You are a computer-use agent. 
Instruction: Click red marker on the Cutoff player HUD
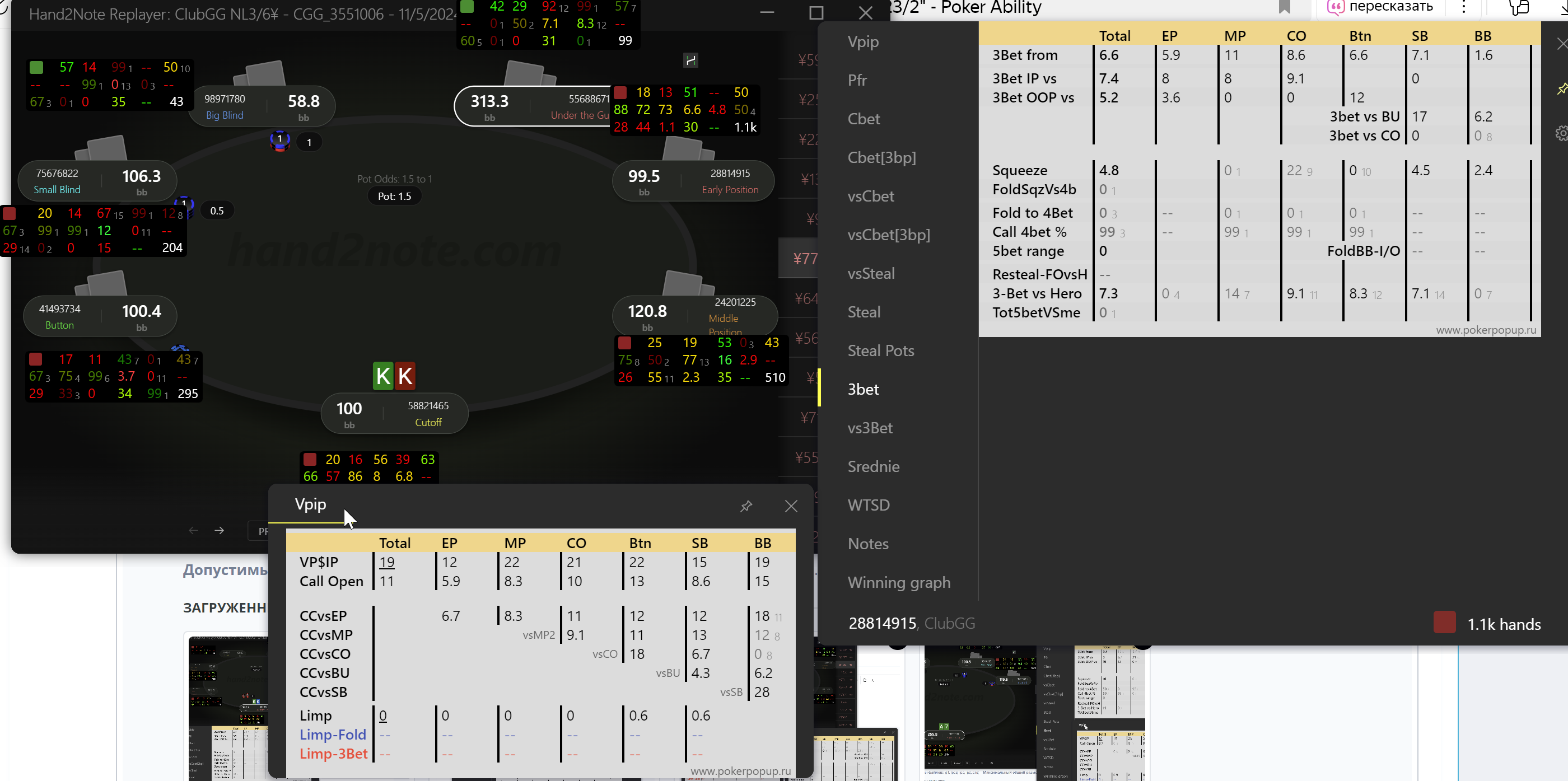309,459
